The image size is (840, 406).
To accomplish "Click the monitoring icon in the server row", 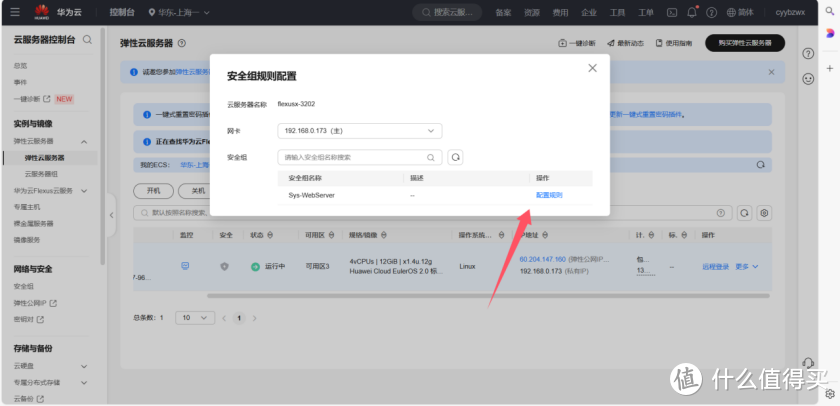I will 185,266.
